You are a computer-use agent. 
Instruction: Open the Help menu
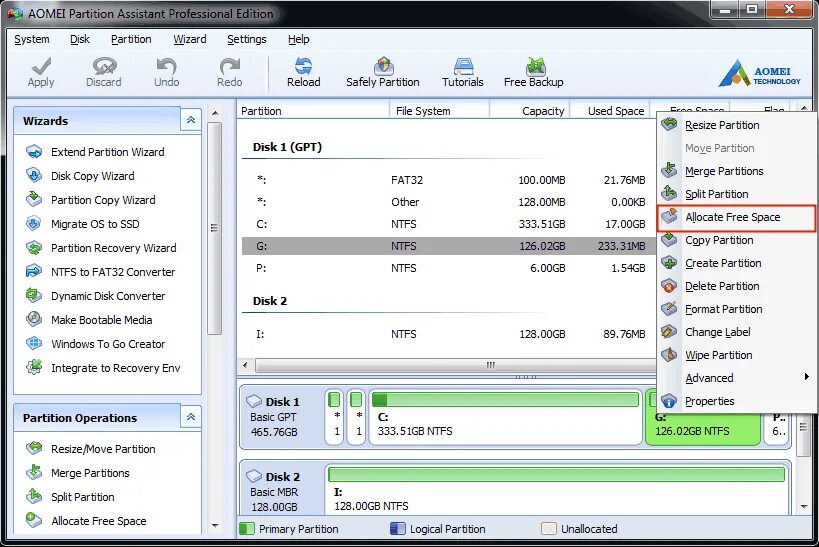pyautogui.click(x=298, y=39)
